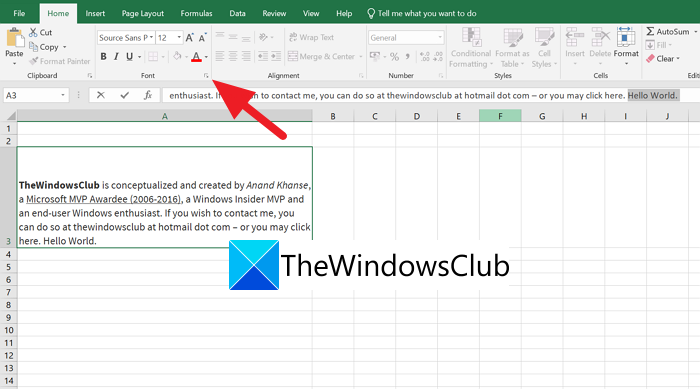The width and height of the screenshot is (700, 389).
Task: Cancel the formula bar entry
Action: click(x=101, y=95)
